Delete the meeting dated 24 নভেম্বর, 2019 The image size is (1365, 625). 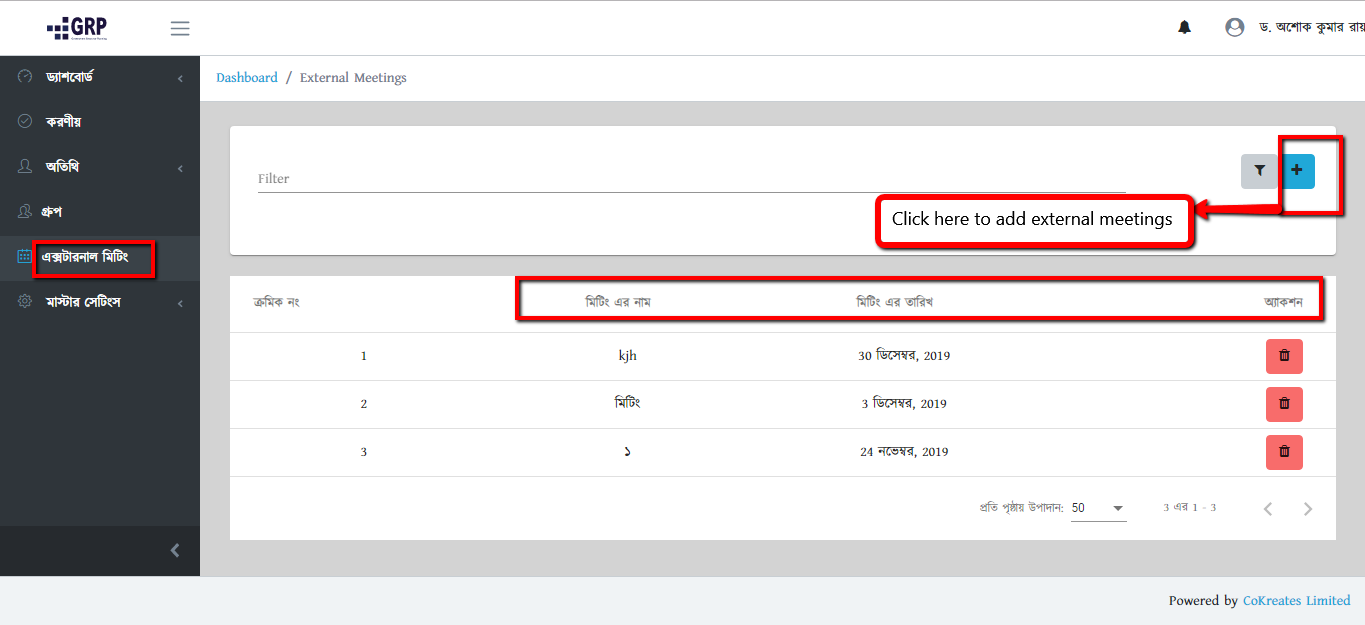(1284, 452)
